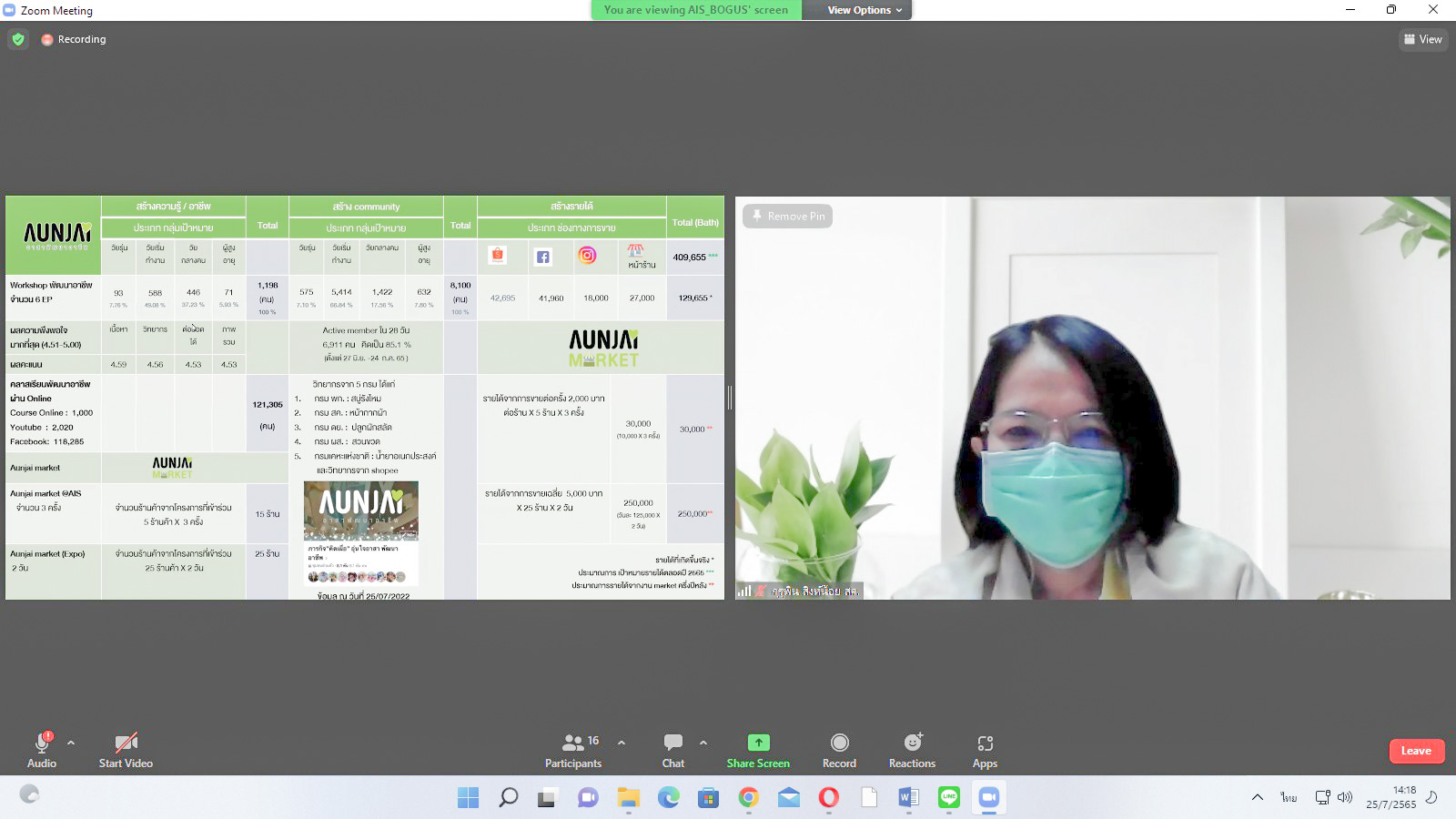Click the Recording indicator

[74, 39]
